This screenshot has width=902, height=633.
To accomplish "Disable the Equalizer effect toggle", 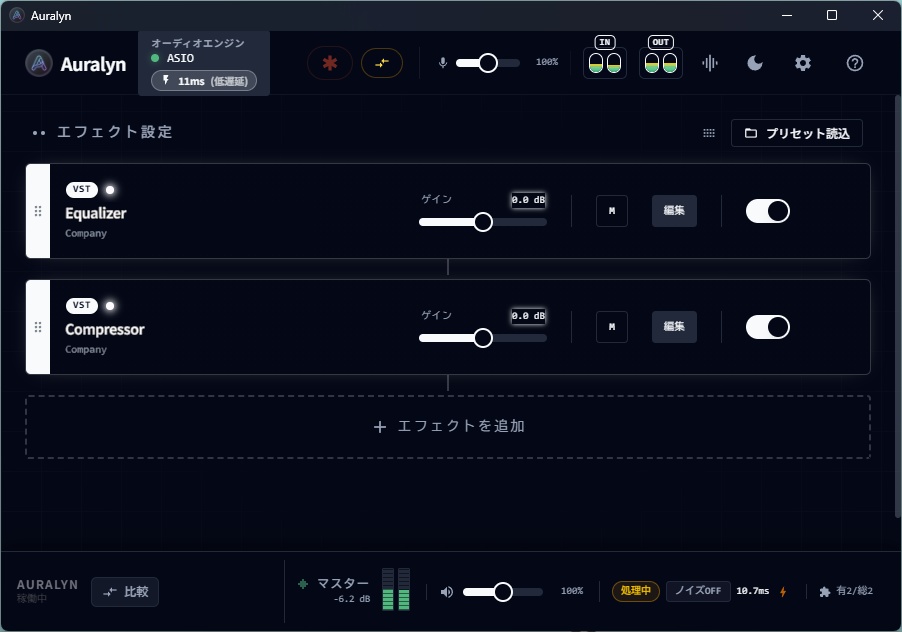I will (768, 211).
